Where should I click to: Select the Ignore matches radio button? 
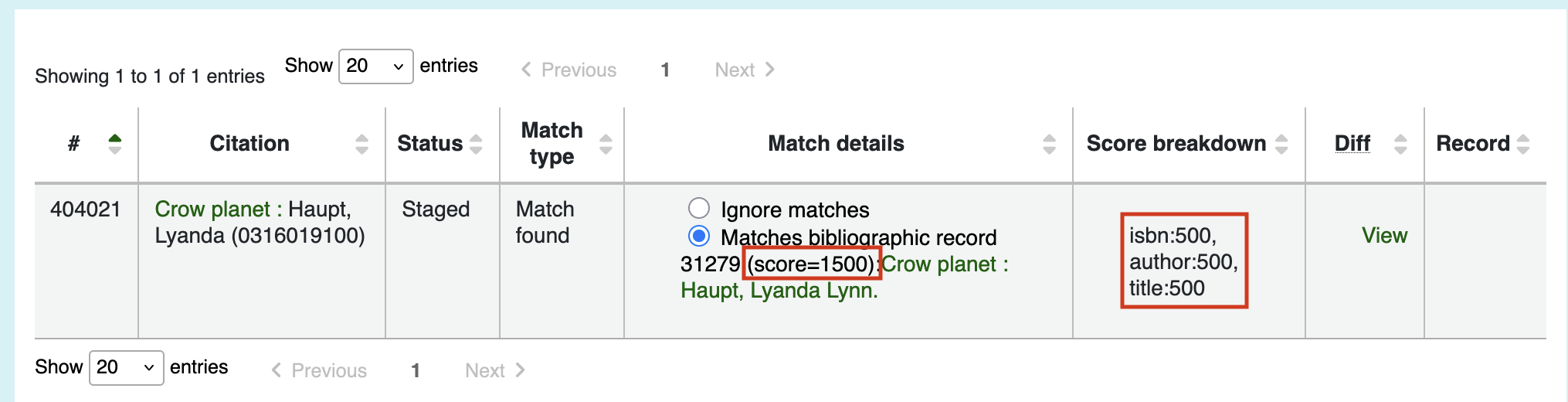[699, 208]
